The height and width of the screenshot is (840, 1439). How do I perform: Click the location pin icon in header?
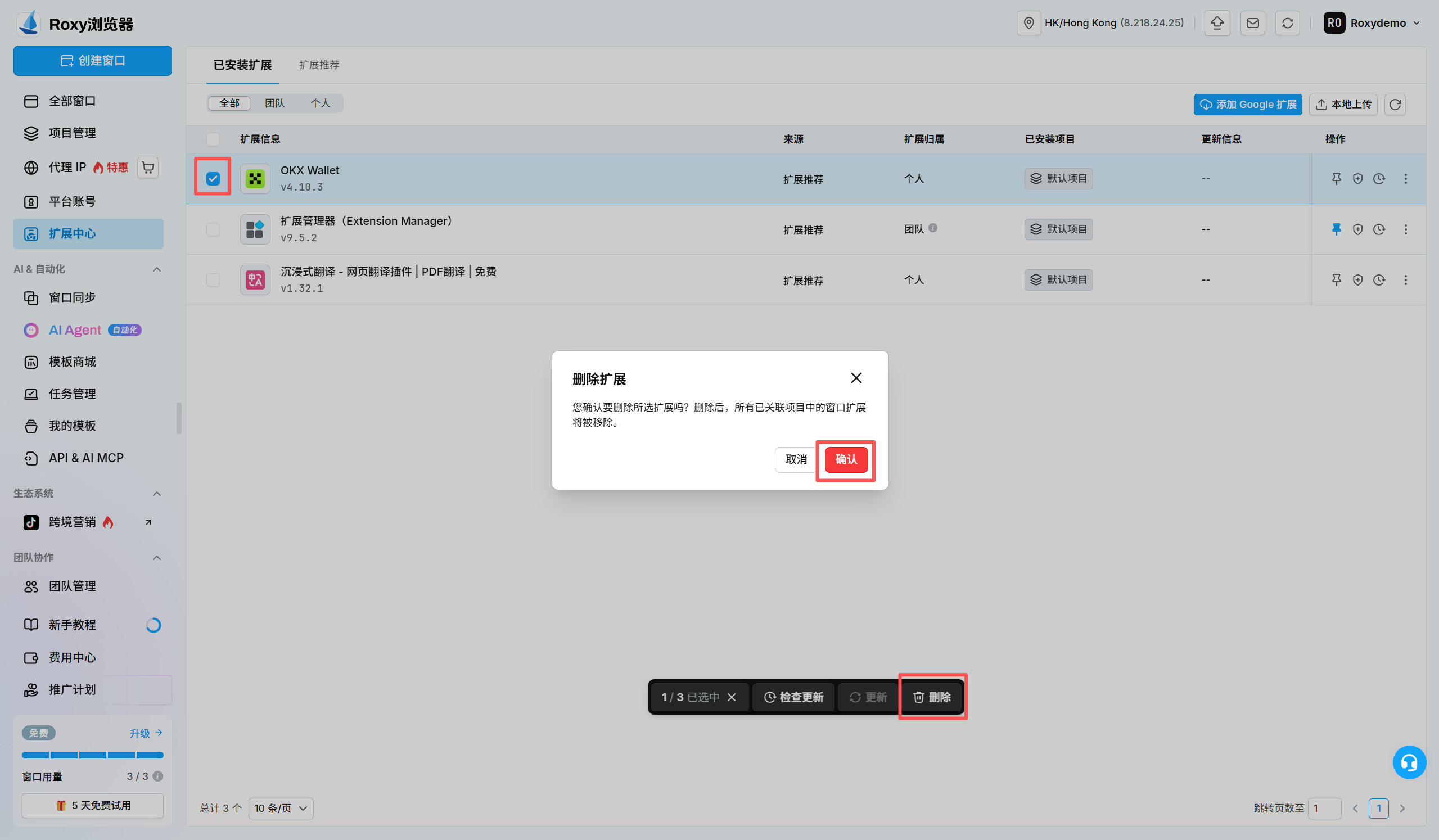coord(1028,23)
